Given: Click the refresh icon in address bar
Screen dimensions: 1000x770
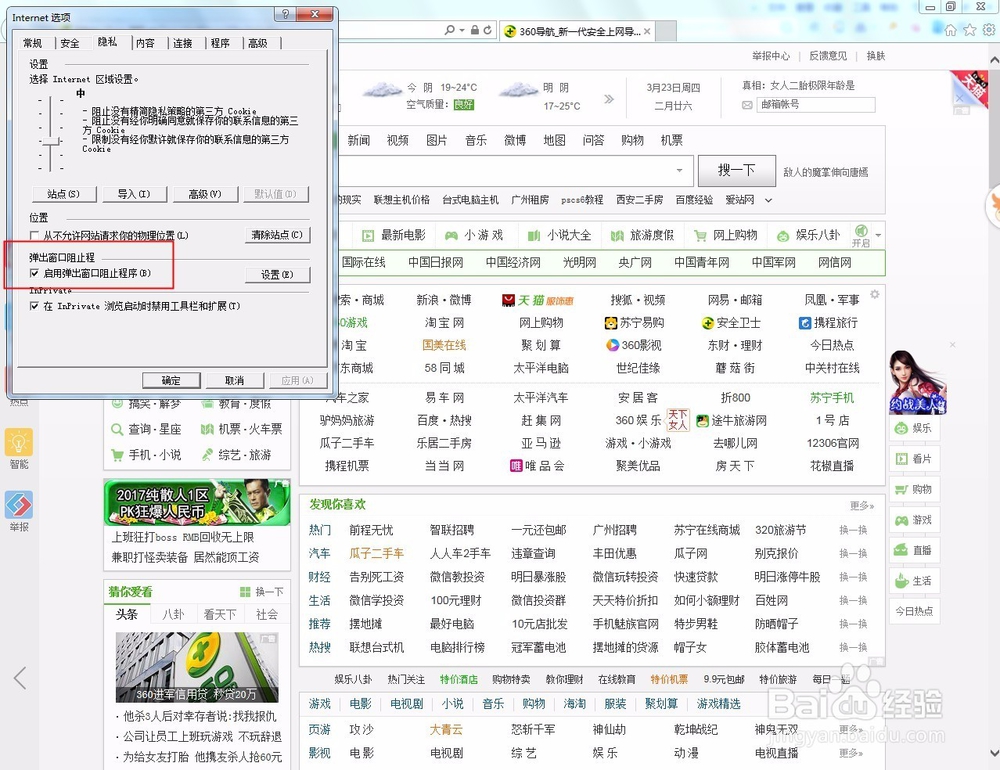Looking at the screenshot, I should (487, 30).
